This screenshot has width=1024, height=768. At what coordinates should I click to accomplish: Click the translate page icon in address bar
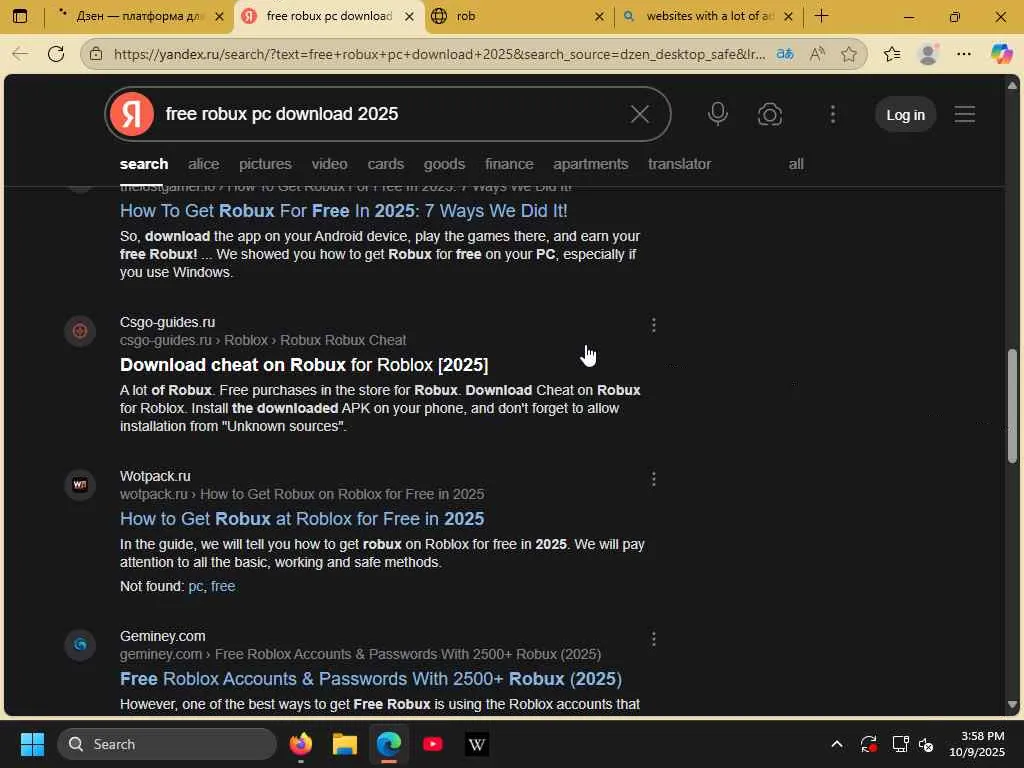tap(785, 54)
